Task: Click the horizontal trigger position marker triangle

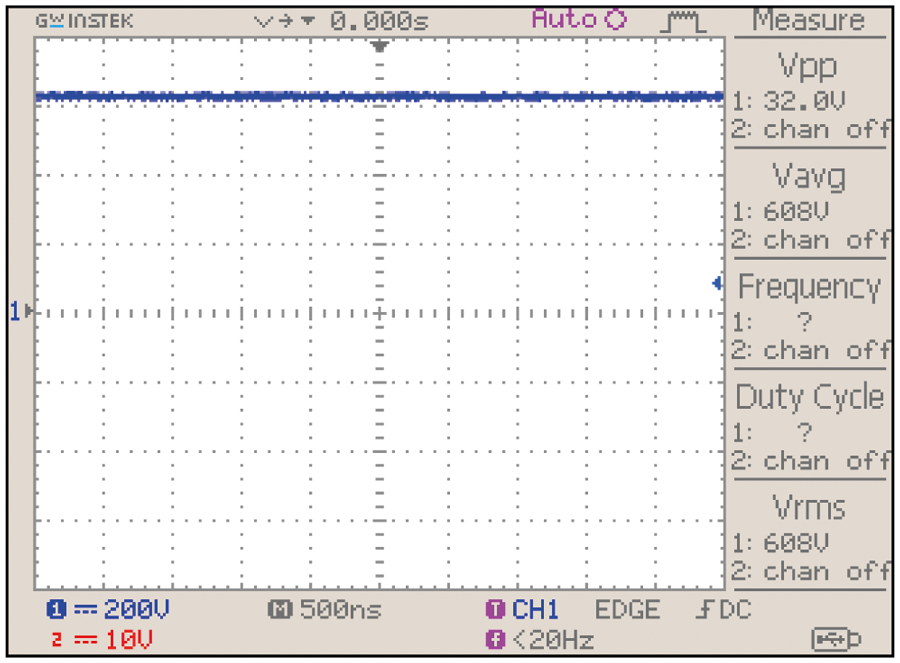Action: click(379, 47)
